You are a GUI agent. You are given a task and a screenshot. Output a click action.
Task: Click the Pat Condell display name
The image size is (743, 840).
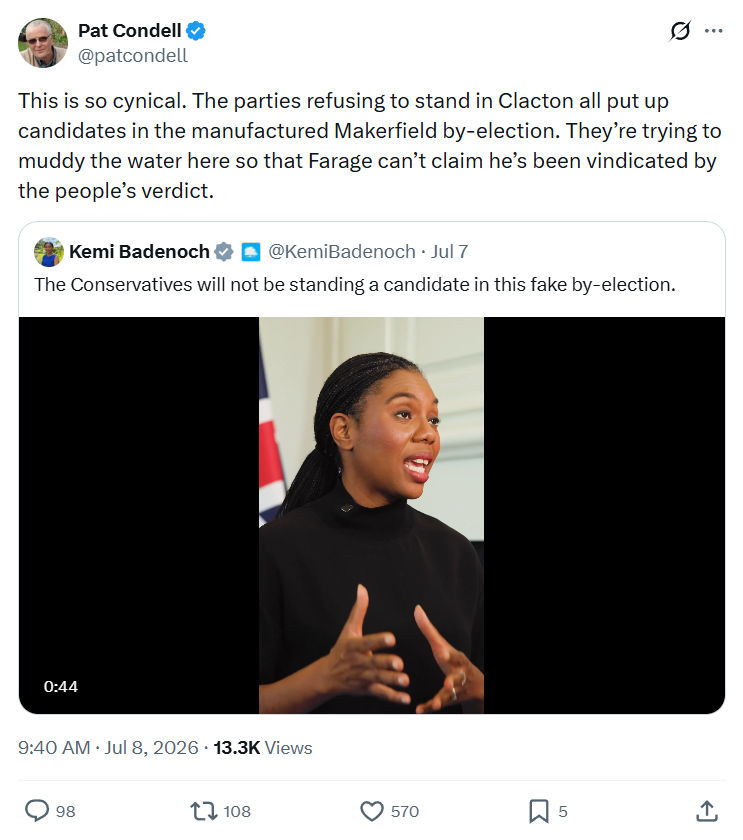[130, 31]
